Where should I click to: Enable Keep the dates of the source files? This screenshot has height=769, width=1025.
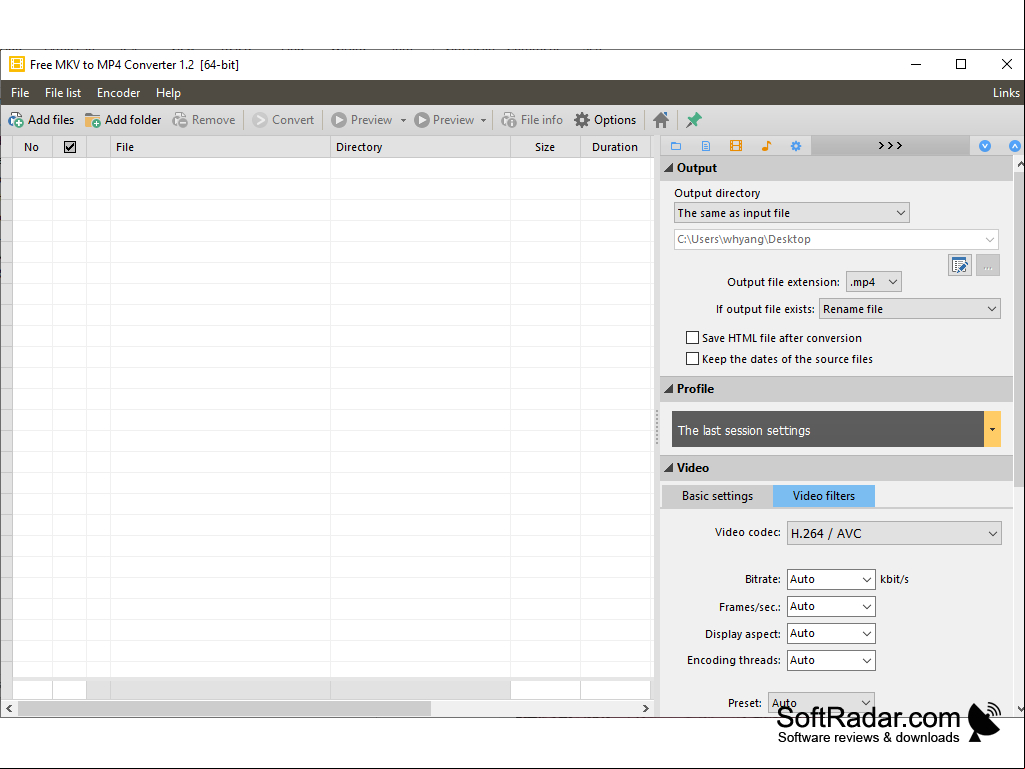(692, 358)
